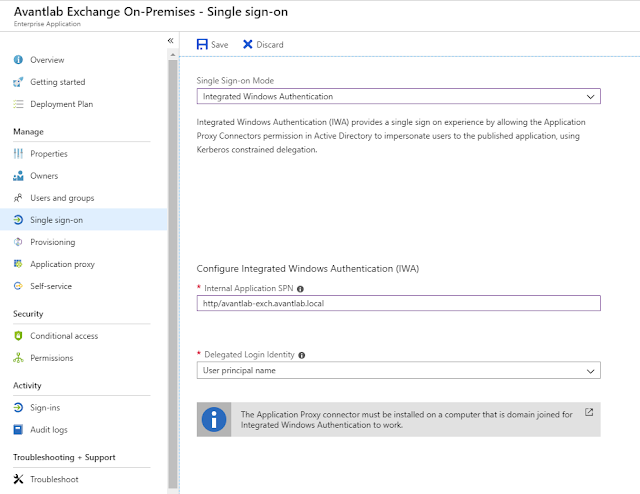
Task: Select Properties under Manage
Action: coord(83,154)
